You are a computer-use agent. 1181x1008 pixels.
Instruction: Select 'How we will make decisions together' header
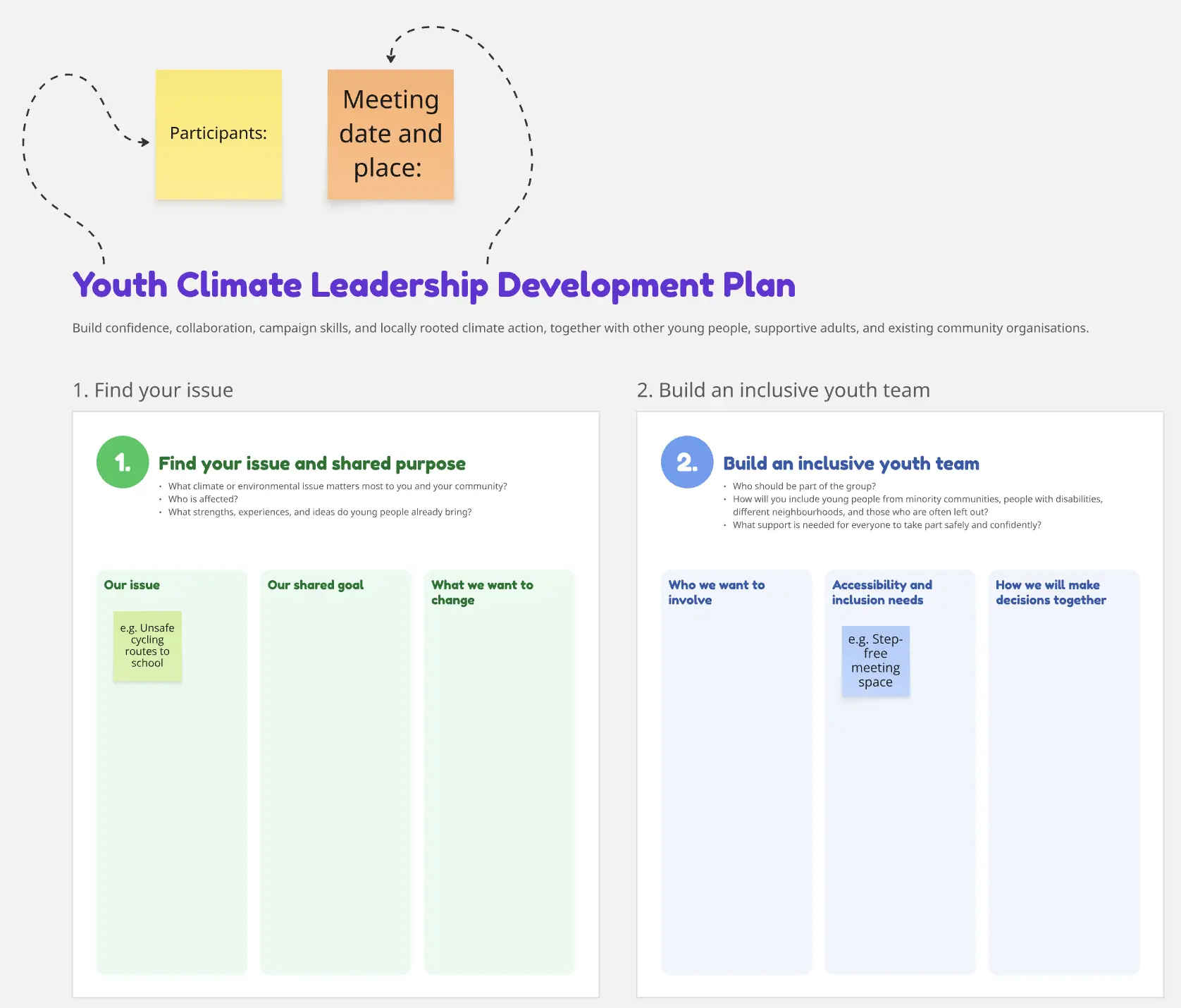pos(1051,593)
